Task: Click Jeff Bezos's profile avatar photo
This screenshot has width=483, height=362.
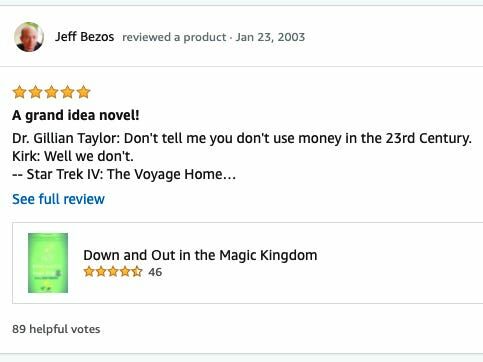Action: pos(29,37)
